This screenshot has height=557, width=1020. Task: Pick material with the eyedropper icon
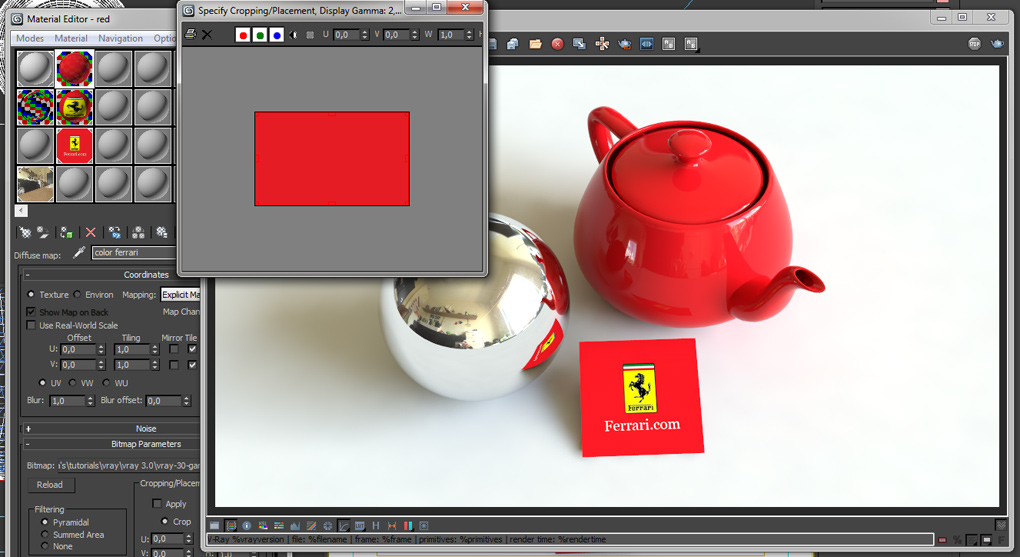pyautogui.click(x=79, y=253)
